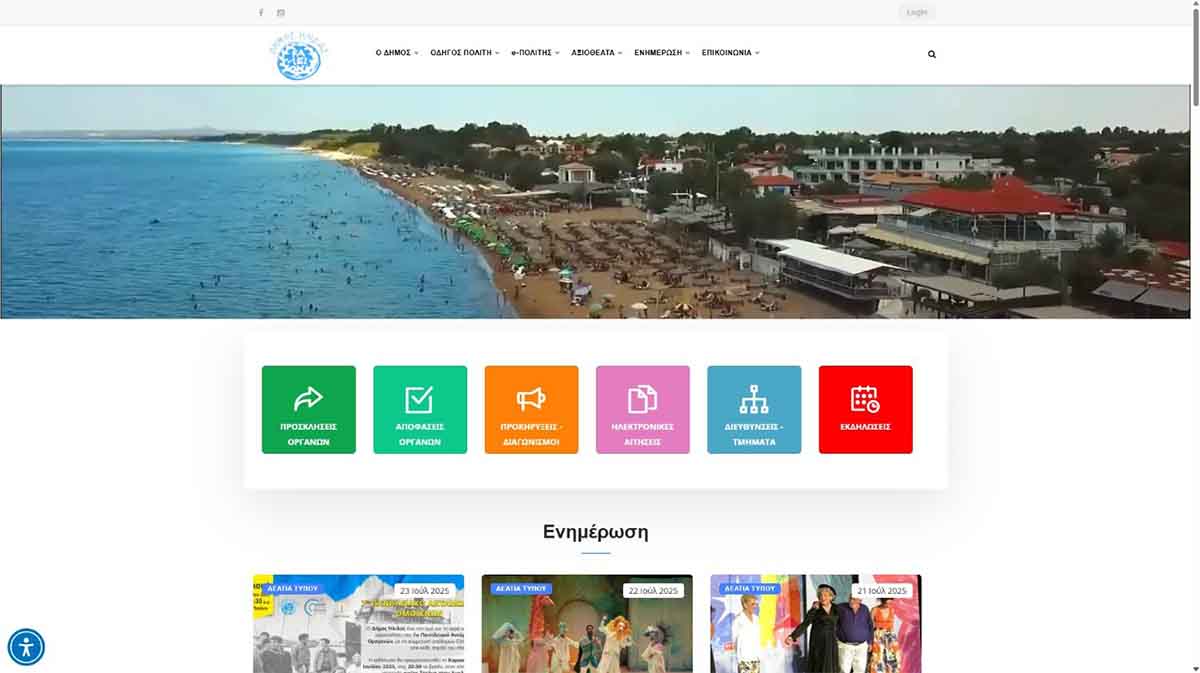This screenshot has width=1200, height=673.
Task: Open the accessibility widget icon
Action: point(26,647)
